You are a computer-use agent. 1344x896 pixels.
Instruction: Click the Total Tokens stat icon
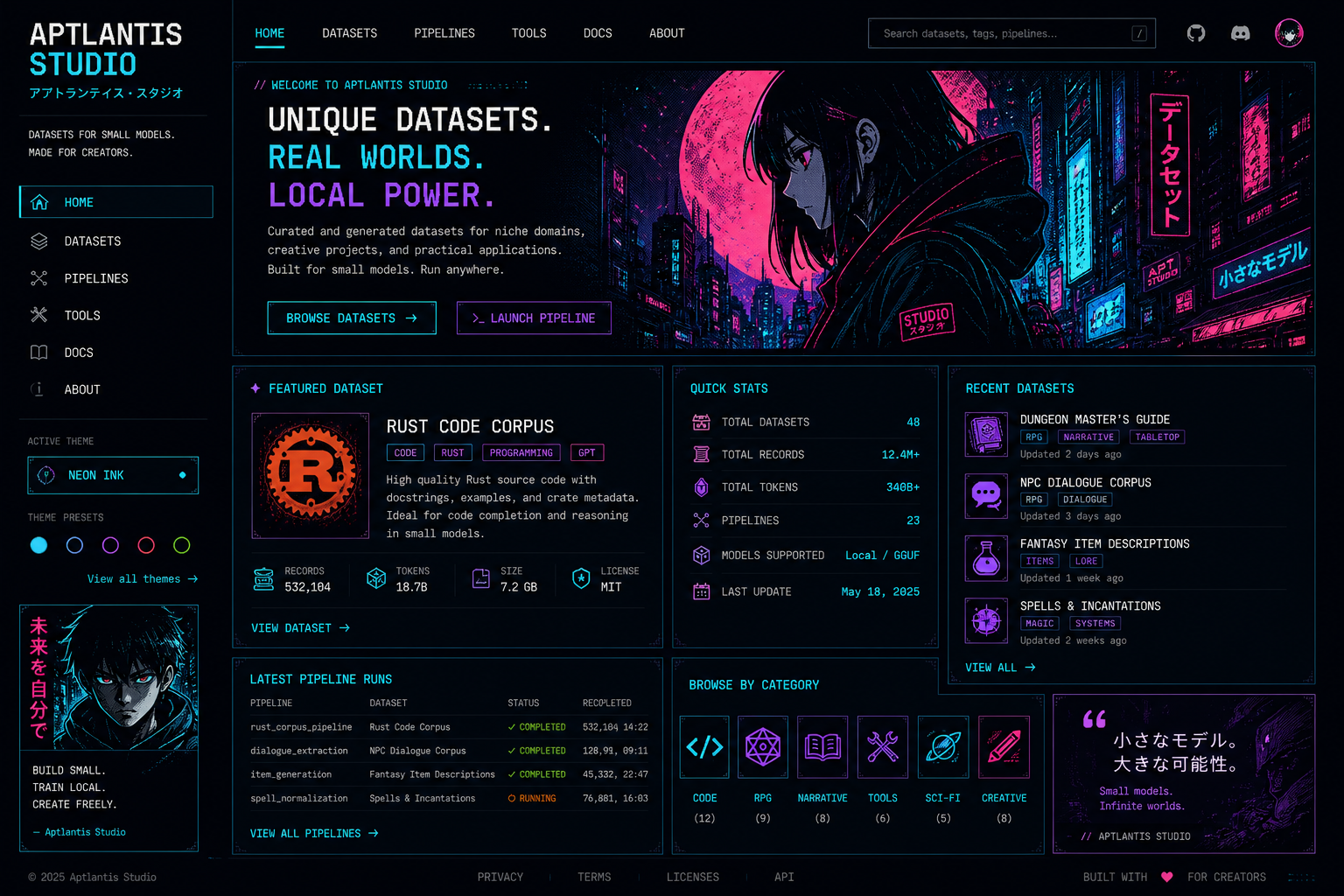pos(702,487)
